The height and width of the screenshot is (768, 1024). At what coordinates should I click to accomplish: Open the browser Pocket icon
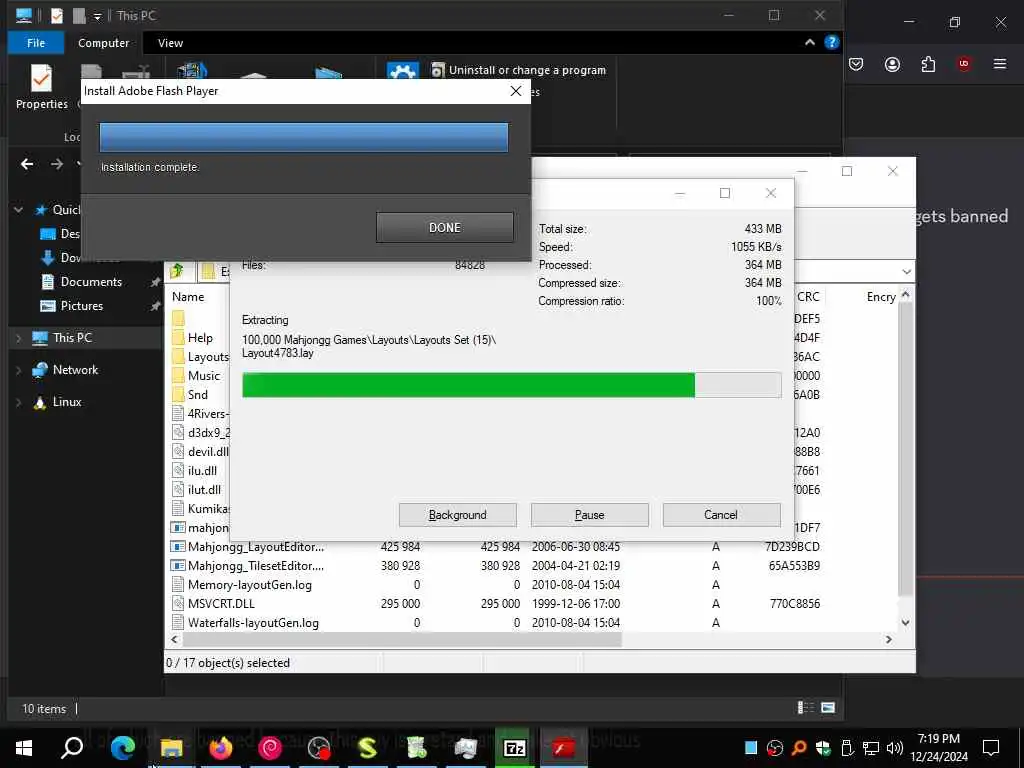[856, 64]
